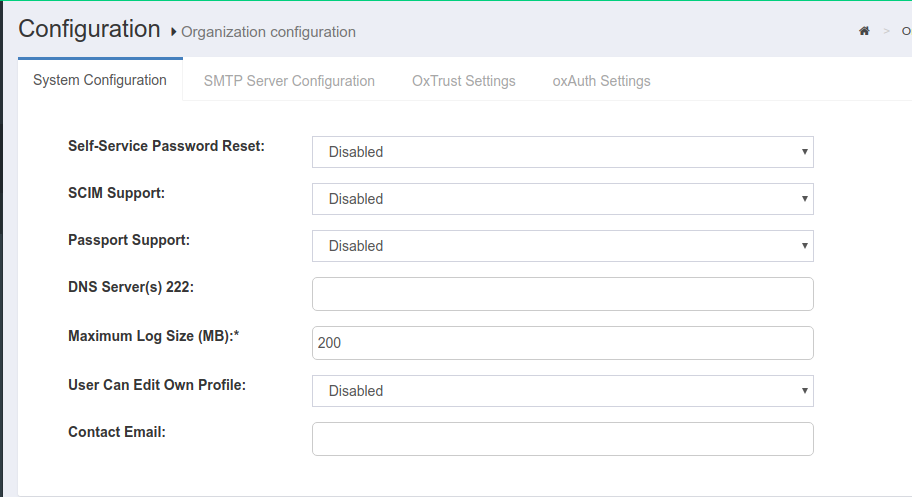Go to the oxAuth Settings tab
The height and width of the screenshot is (497, 912).
pos(601,81)
